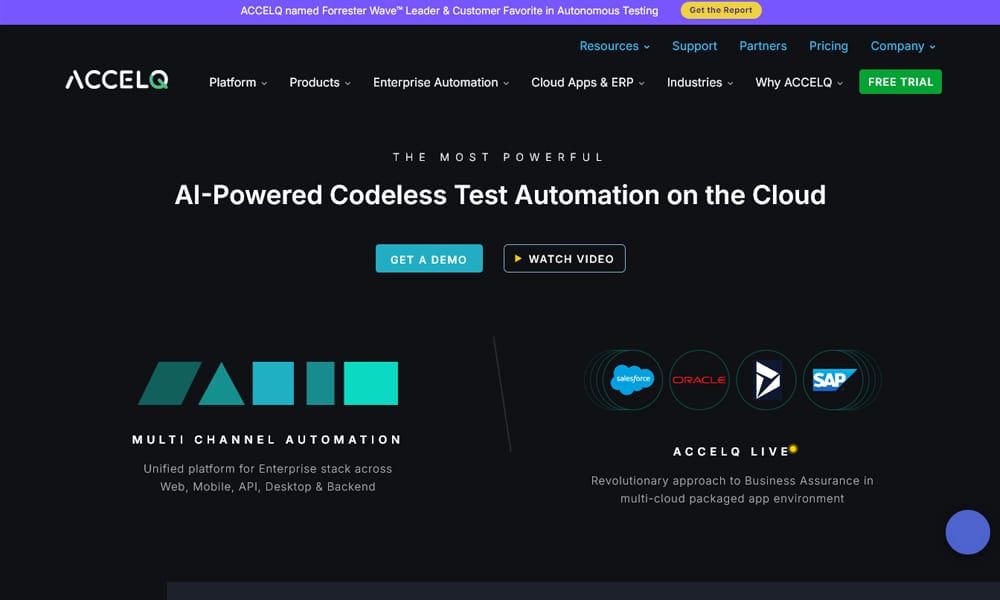The width and height of the screenshot is (1000, 600).
Task: Play the WATCH VIDEO button
Action: tap(564, 259)
